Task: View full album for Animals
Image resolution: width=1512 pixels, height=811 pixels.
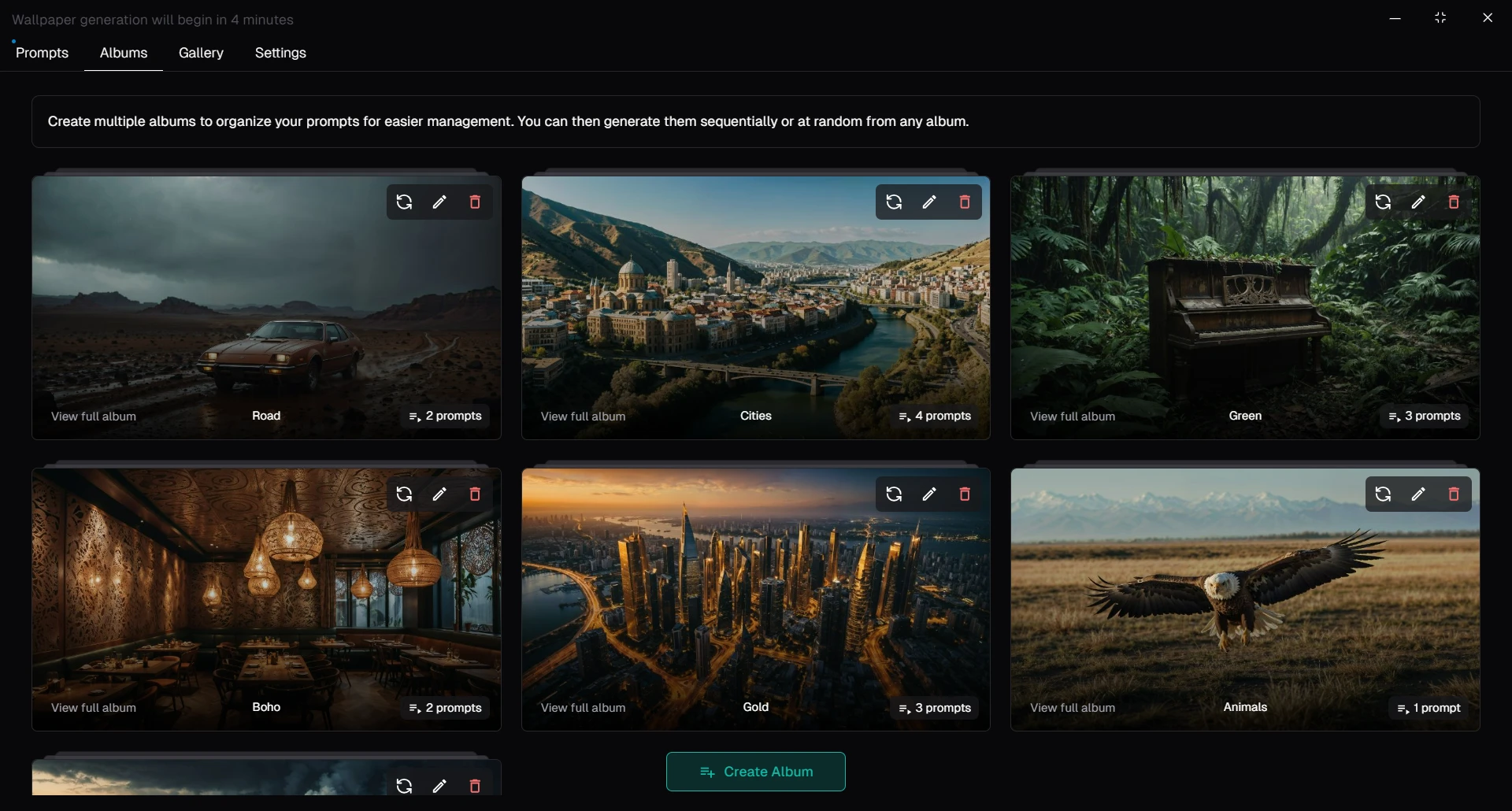Action: pyautogui.click(x=1073, y=708)
